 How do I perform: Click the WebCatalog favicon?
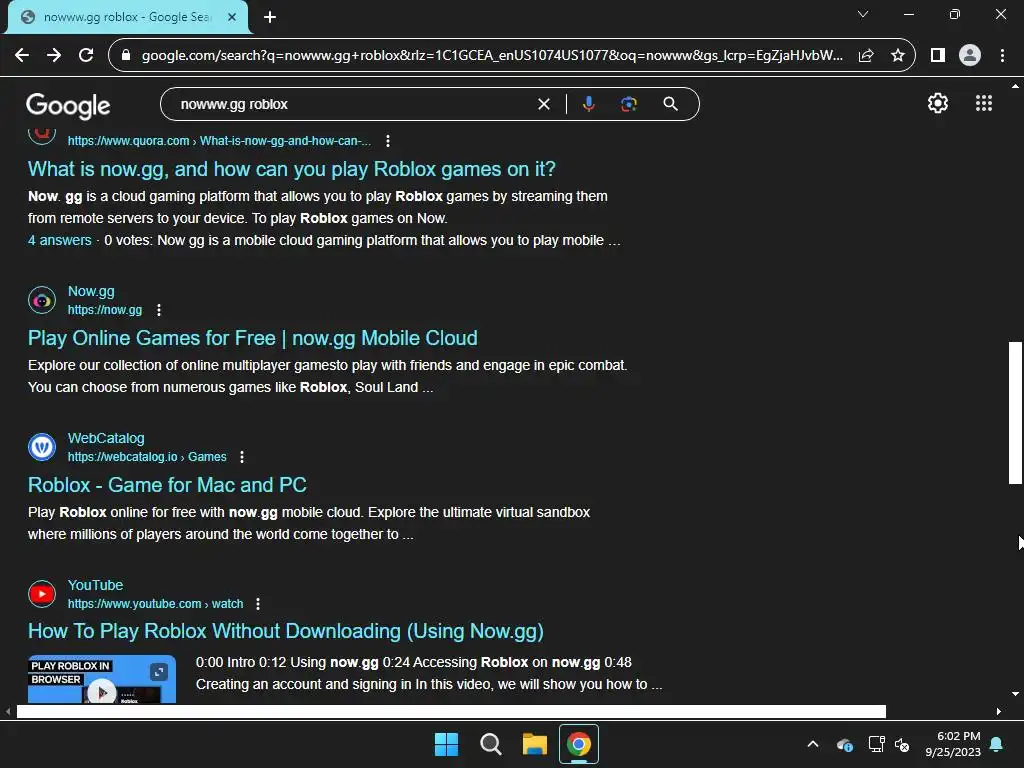[42, 447]
